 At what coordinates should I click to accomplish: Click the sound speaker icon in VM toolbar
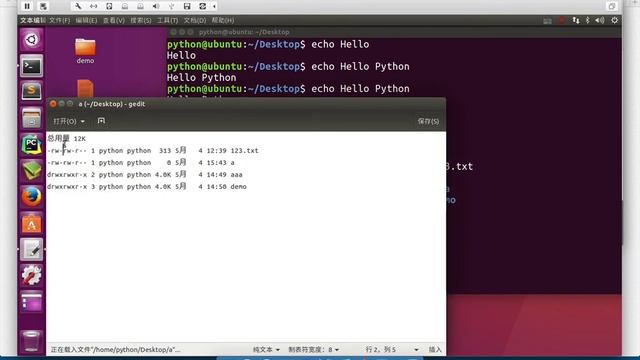click(156, 6)
